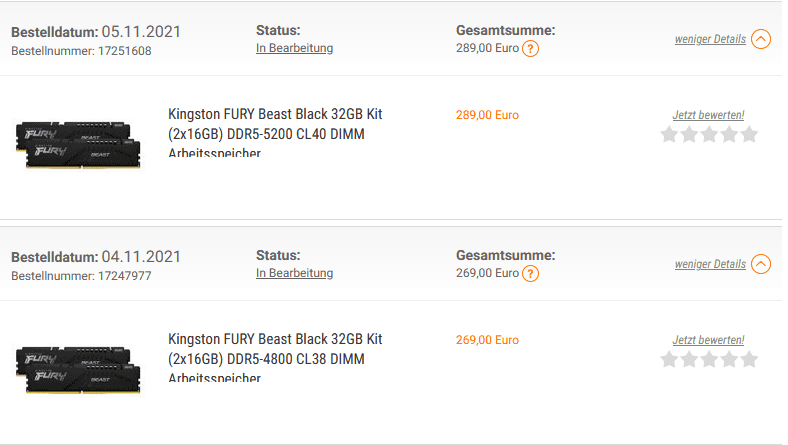Rate the DDR5-5200 kit with the first star
The image size is (788, 445).
tap(669, 134)
